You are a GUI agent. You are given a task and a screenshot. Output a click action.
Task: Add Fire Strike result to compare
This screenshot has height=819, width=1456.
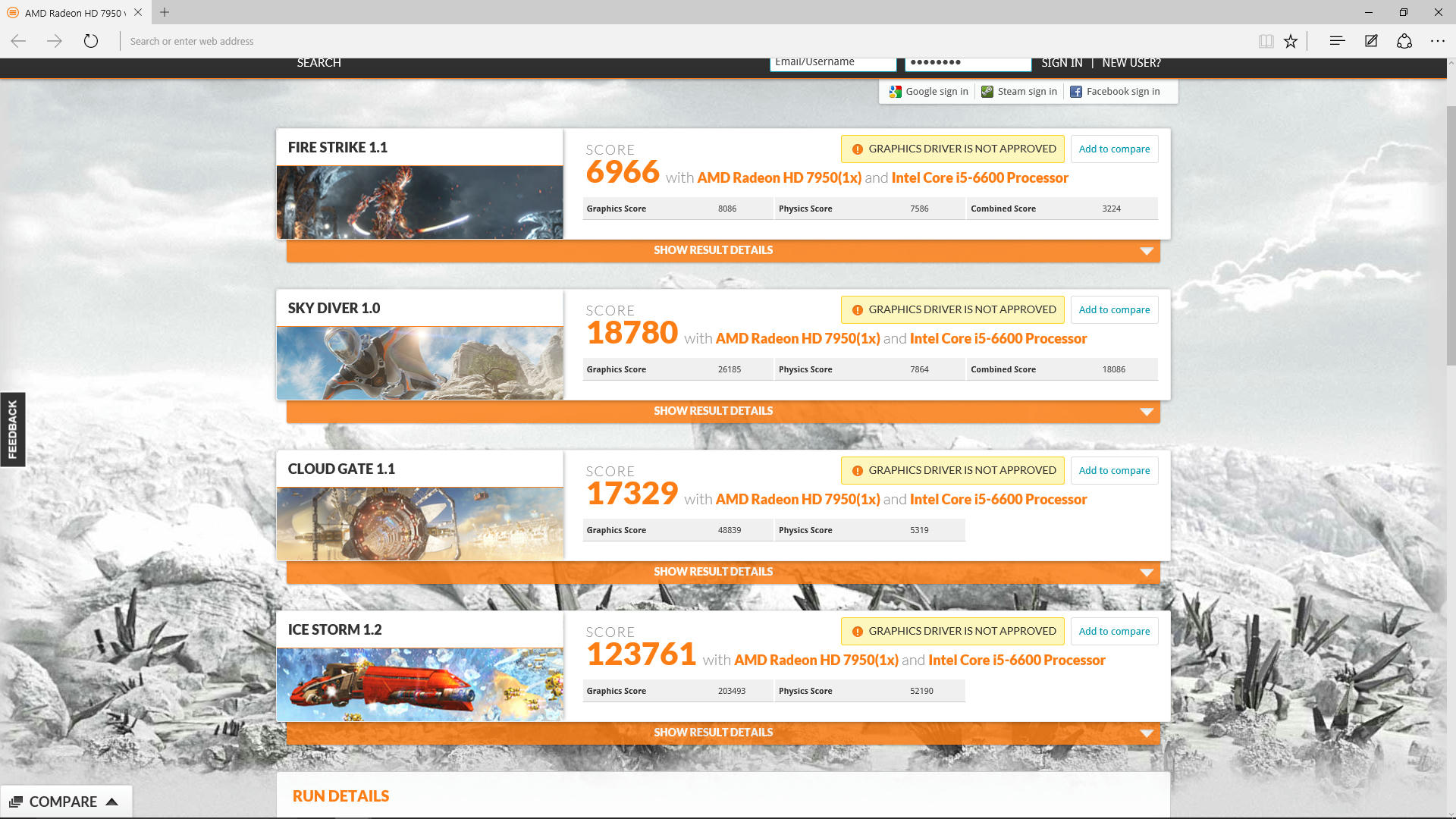(x=1114, y=149)
